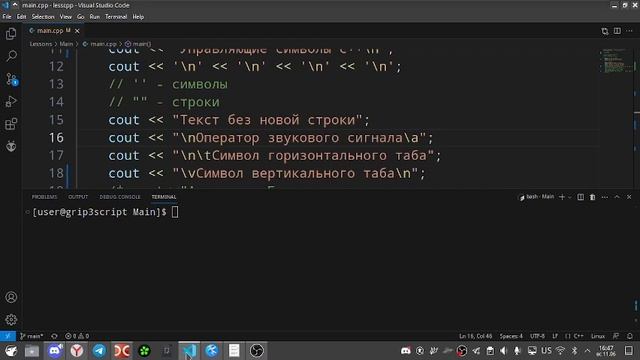Open notifications bell in status bar
The width and height of the screenshot is (640, 360).
(630, 336)
